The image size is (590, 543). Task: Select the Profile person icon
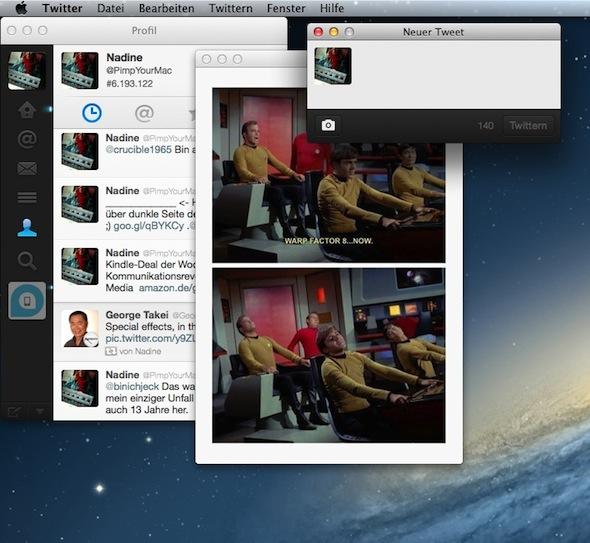(27, 228)
